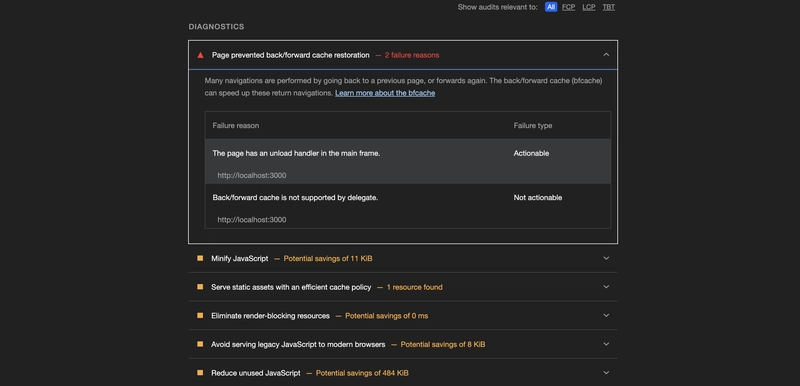Select the unload handler failure row
800x386 pixels.
(408, 162)
